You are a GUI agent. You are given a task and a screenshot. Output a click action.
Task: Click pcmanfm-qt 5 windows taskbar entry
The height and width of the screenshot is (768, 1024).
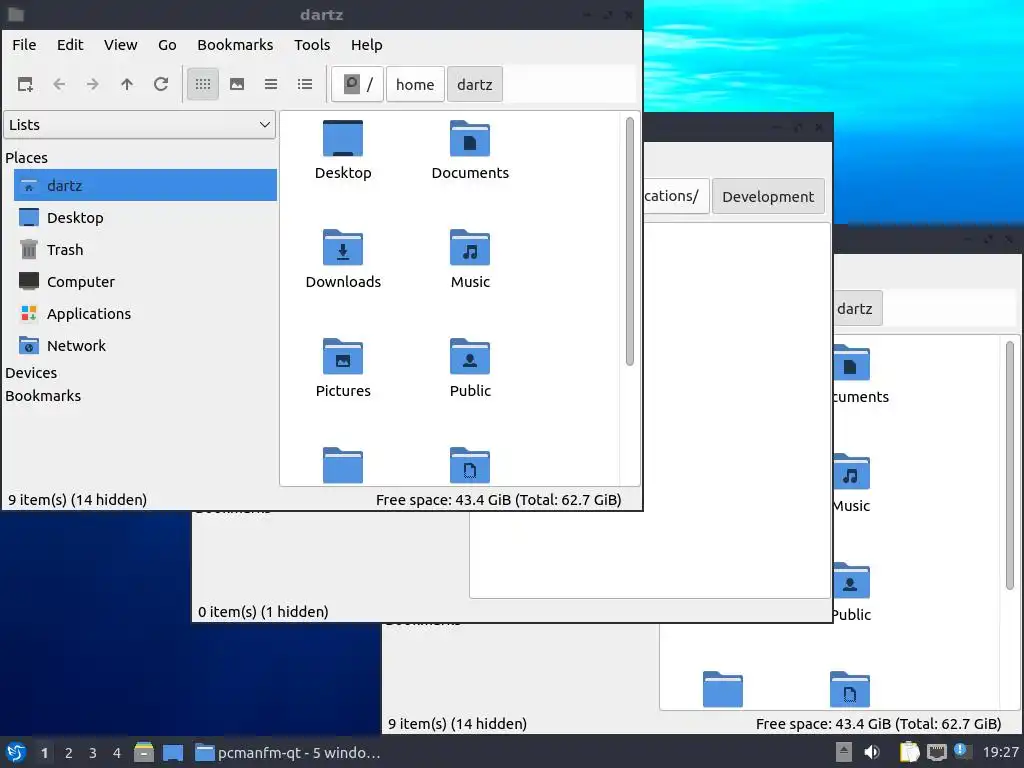289,753
